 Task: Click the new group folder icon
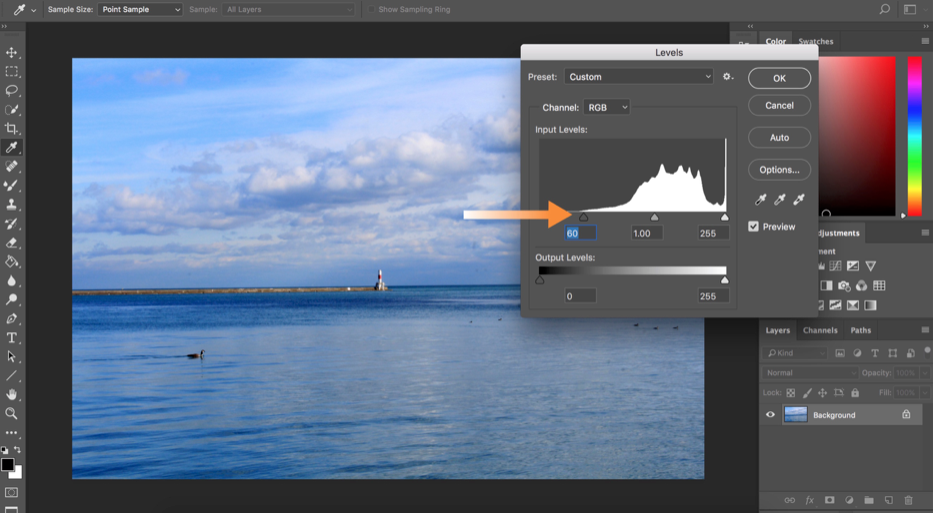tap(869, 501)
